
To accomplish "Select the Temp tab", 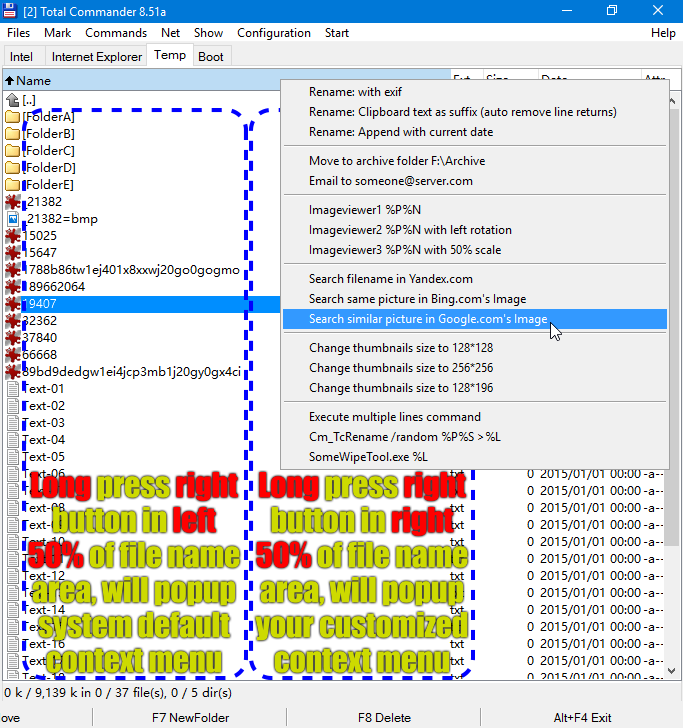I will pos(170,55).
